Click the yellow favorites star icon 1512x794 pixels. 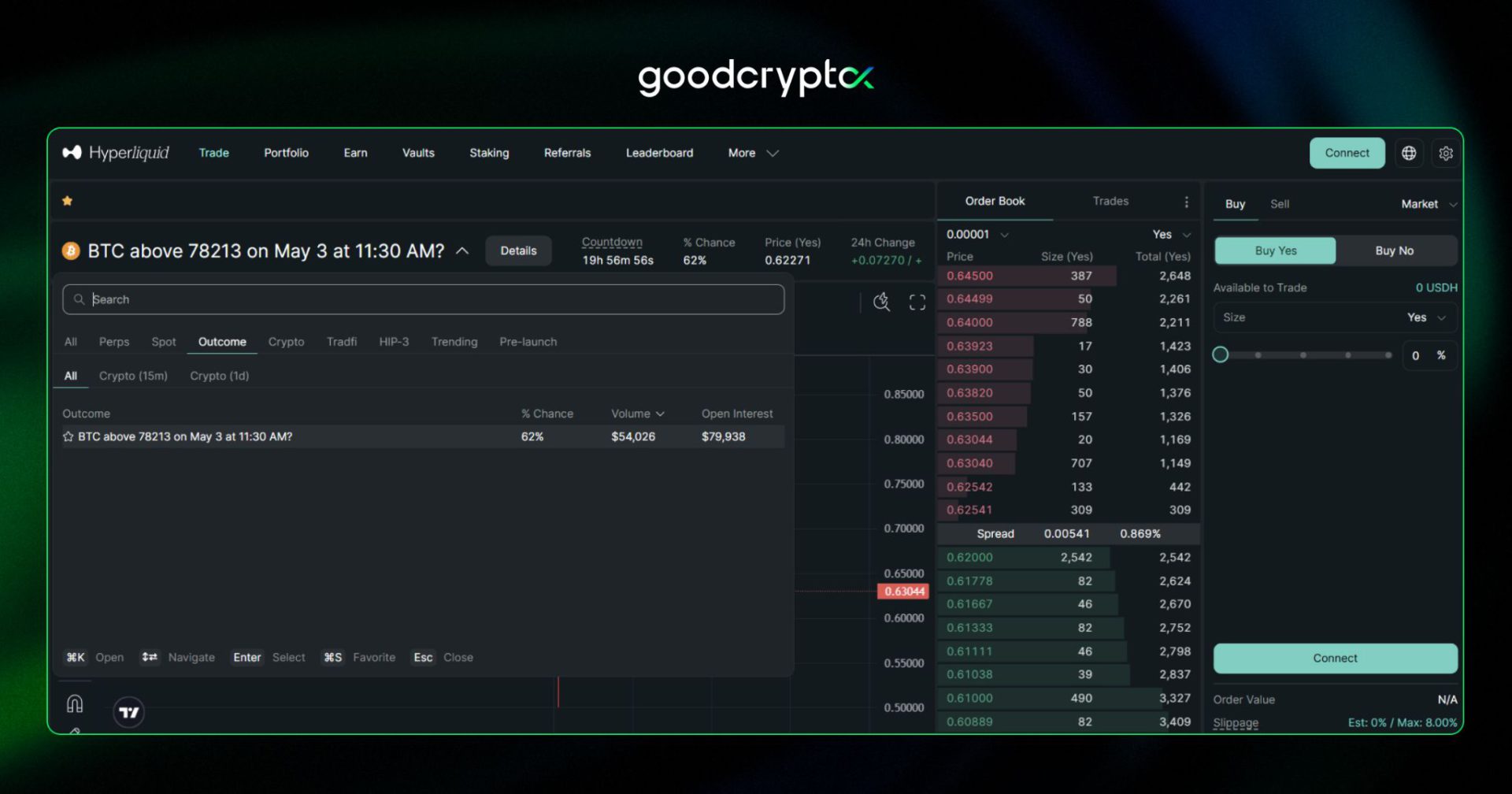point(68,201)
